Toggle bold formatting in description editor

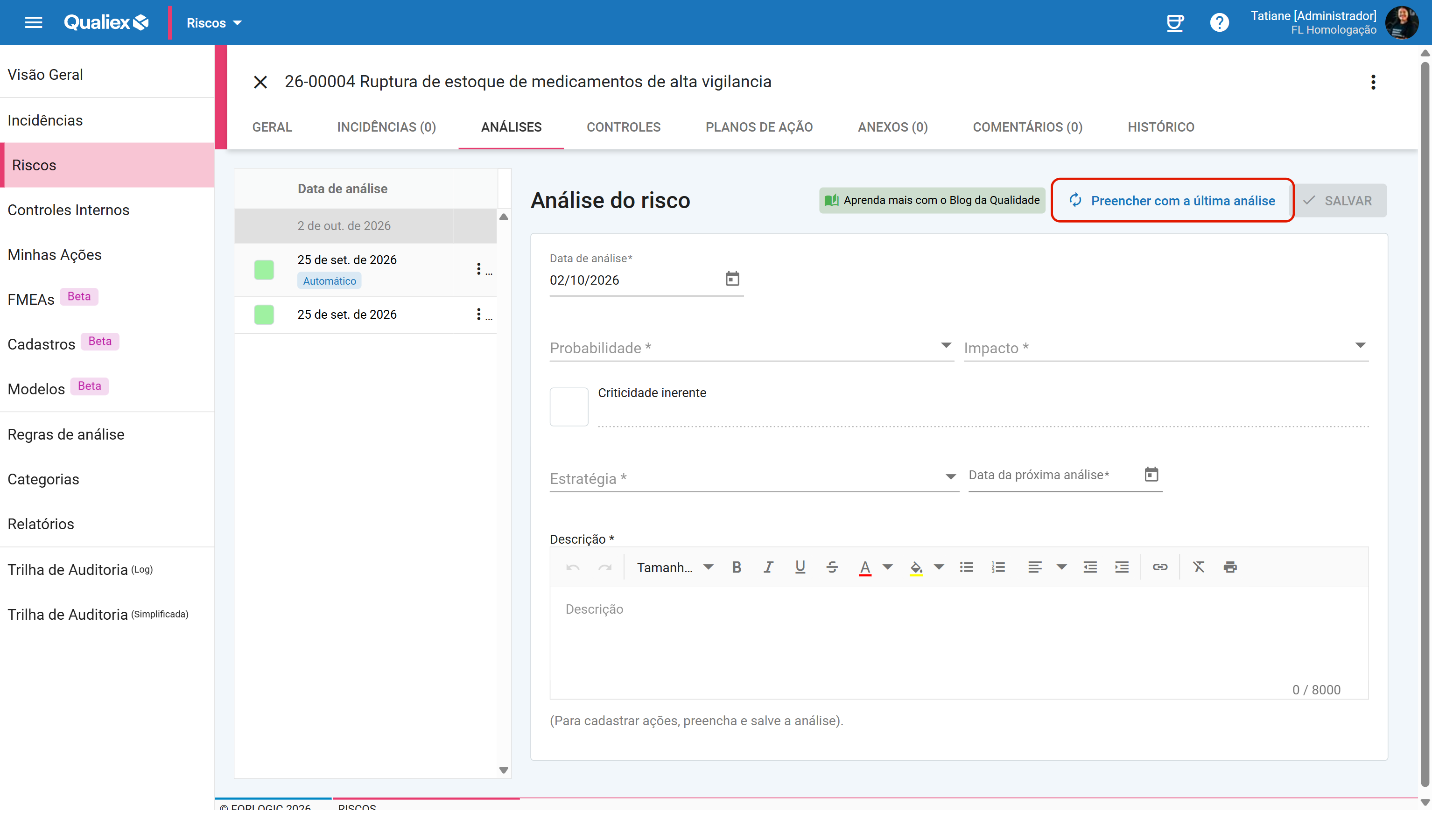click(x=737, y=567)
